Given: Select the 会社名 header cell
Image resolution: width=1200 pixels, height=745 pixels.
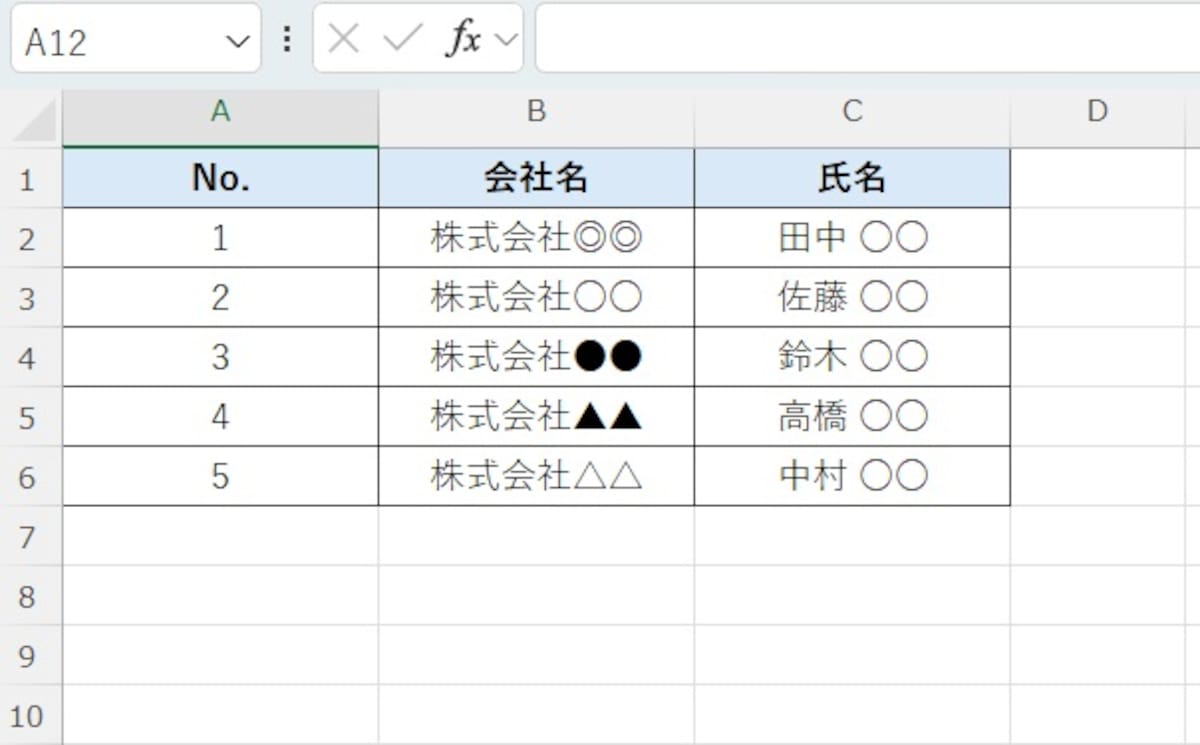Looking at the screenshot, I should pyautogui.click(x=536, y=178).
